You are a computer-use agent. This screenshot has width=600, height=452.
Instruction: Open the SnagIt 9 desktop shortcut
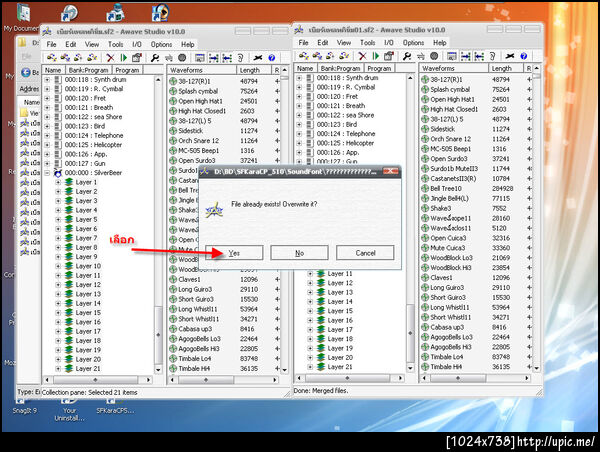click(x=24, y=406)
